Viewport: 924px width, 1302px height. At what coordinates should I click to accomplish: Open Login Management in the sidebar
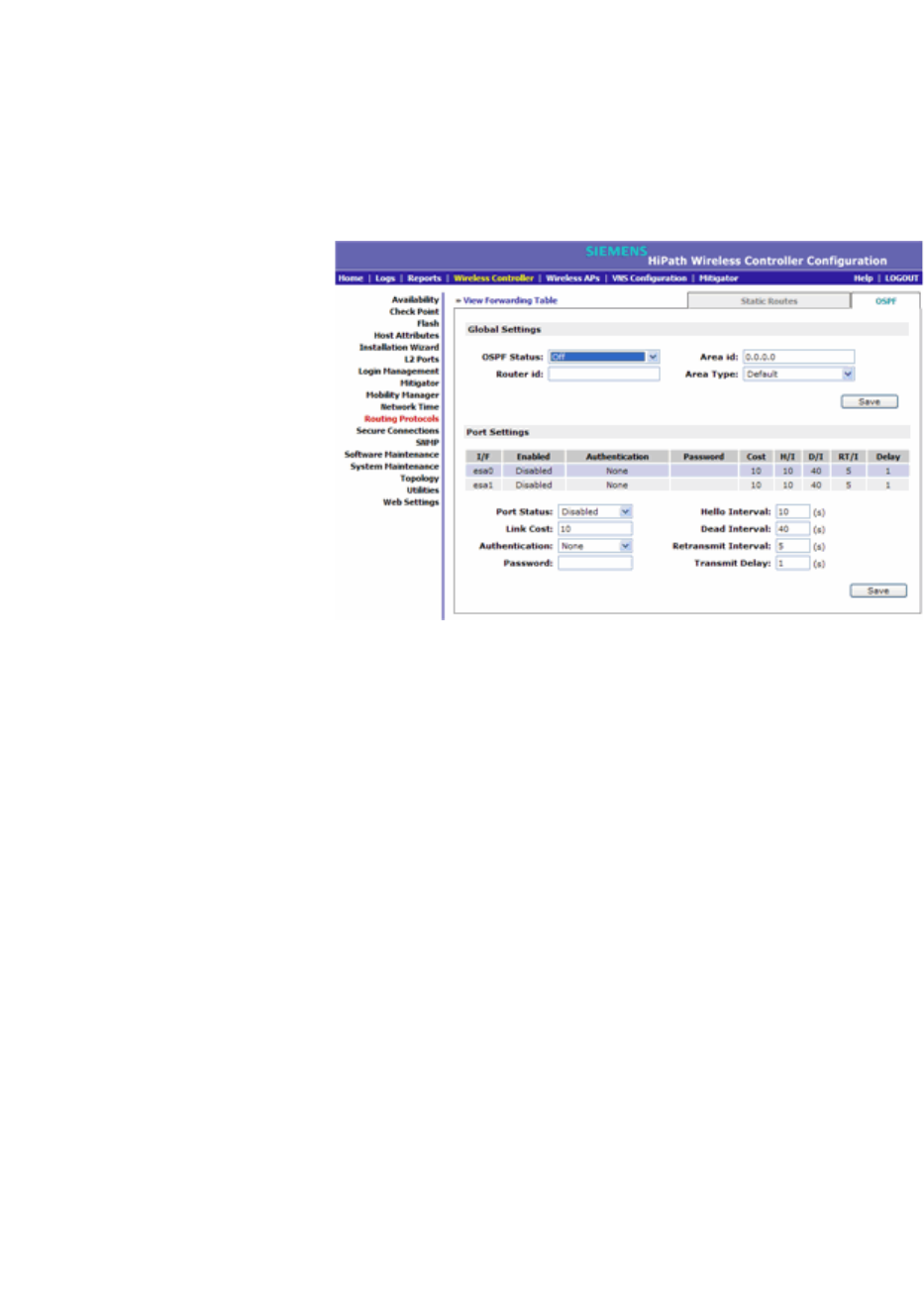pyautogui.click(x=398, y=371)
